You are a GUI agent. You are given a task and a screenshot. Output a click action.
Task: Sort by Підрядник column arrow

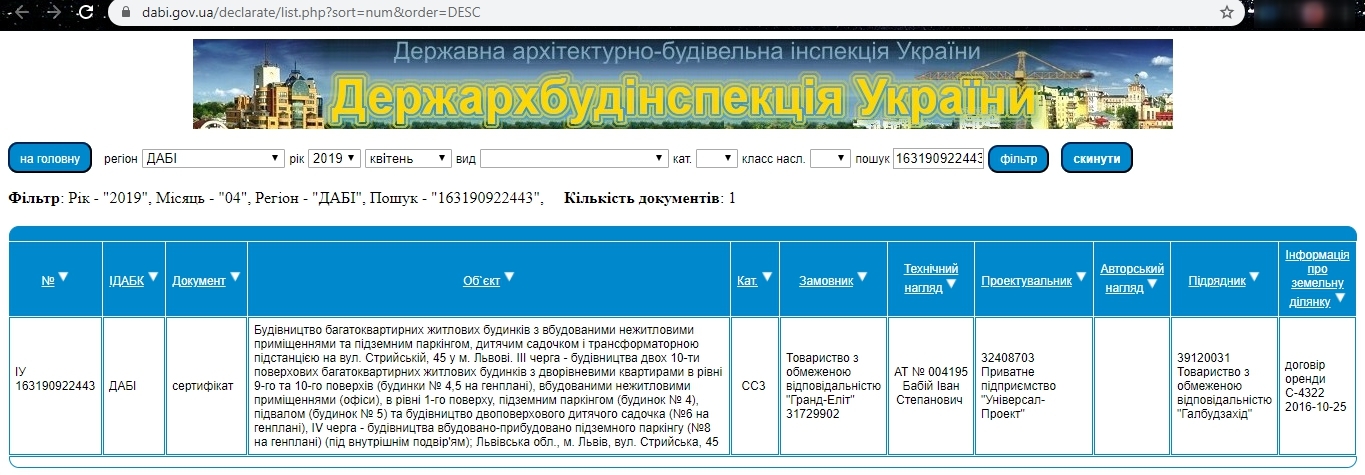[1255, 277]
